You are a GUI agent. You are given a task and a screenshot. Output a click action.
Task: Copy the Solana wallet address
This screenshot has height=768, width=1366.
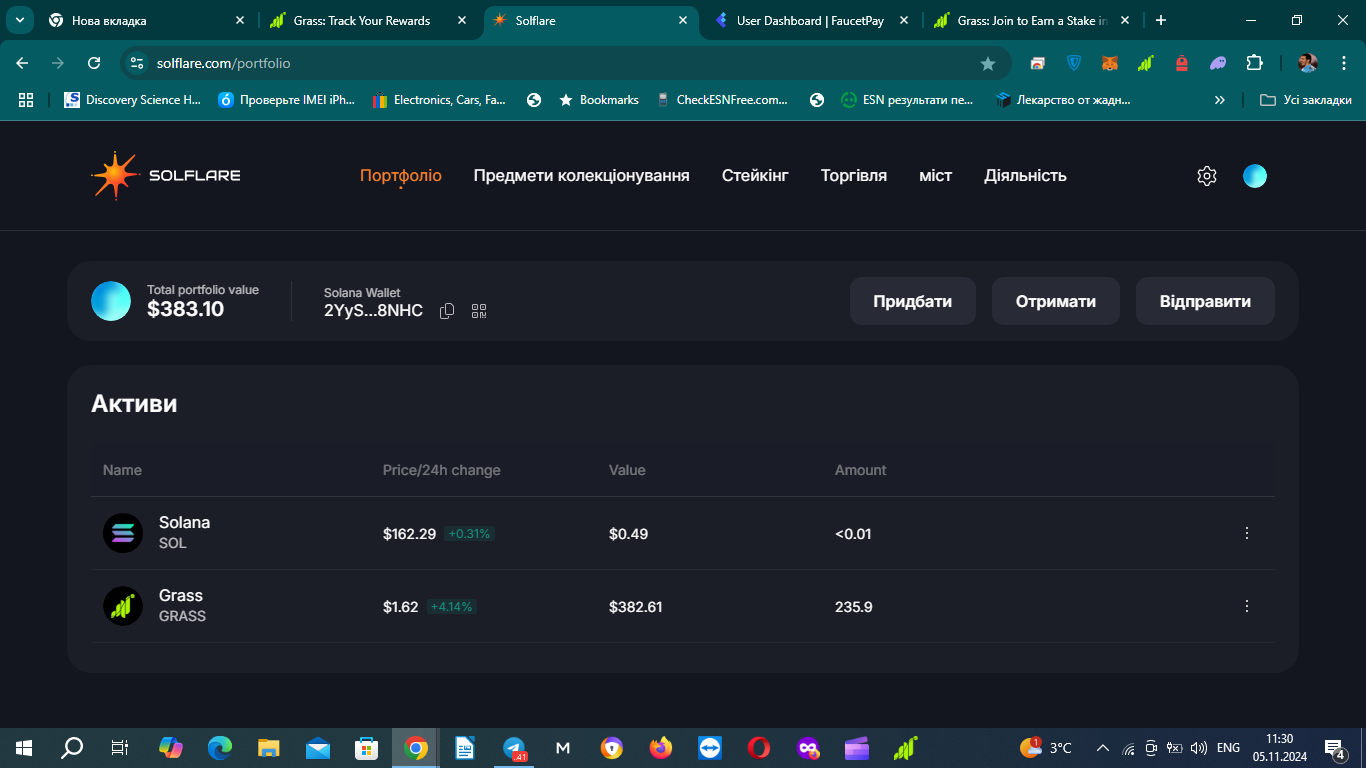[447, 311]
